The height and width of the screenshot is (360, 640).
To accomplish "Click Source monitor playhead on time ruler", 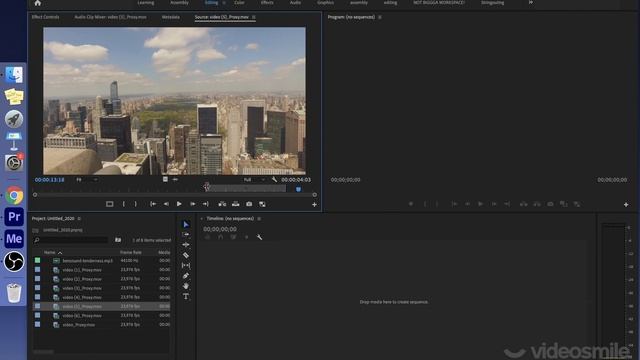I will (207, 187).
